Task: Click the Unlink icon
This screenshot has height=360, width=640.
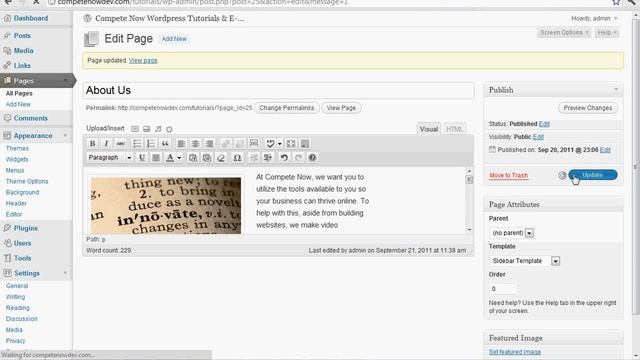Action: 240,144
